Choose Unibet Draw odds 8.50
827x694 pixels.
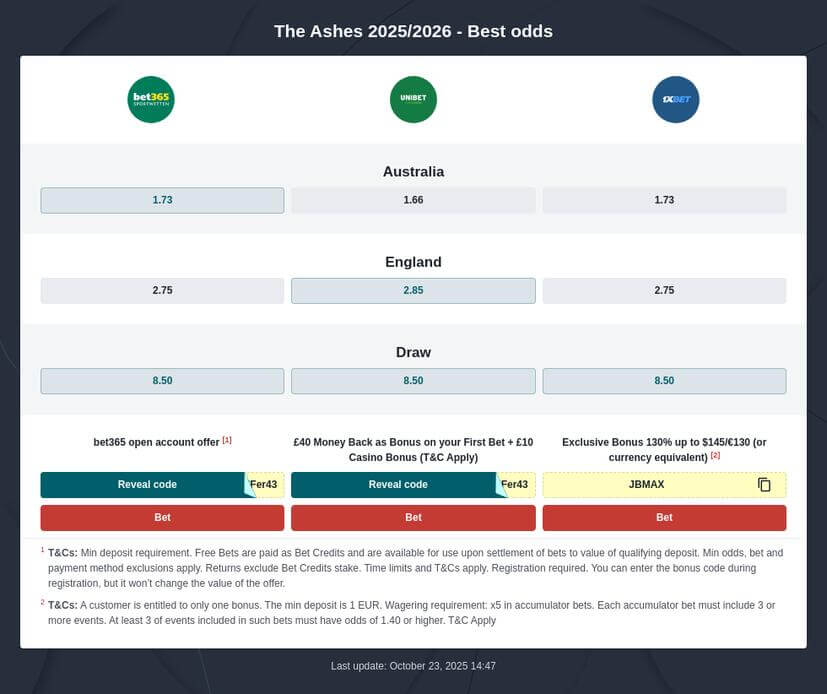(x=413, y=381)
